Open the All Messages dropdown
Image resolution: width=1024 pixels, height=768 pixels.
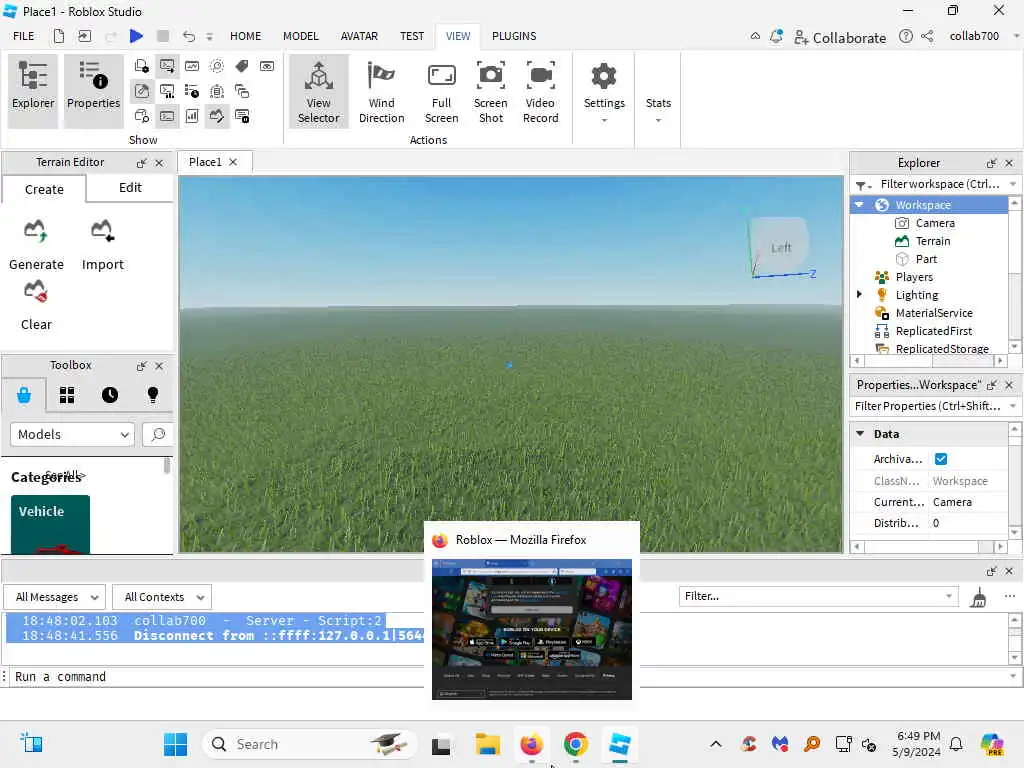[55, 597]
